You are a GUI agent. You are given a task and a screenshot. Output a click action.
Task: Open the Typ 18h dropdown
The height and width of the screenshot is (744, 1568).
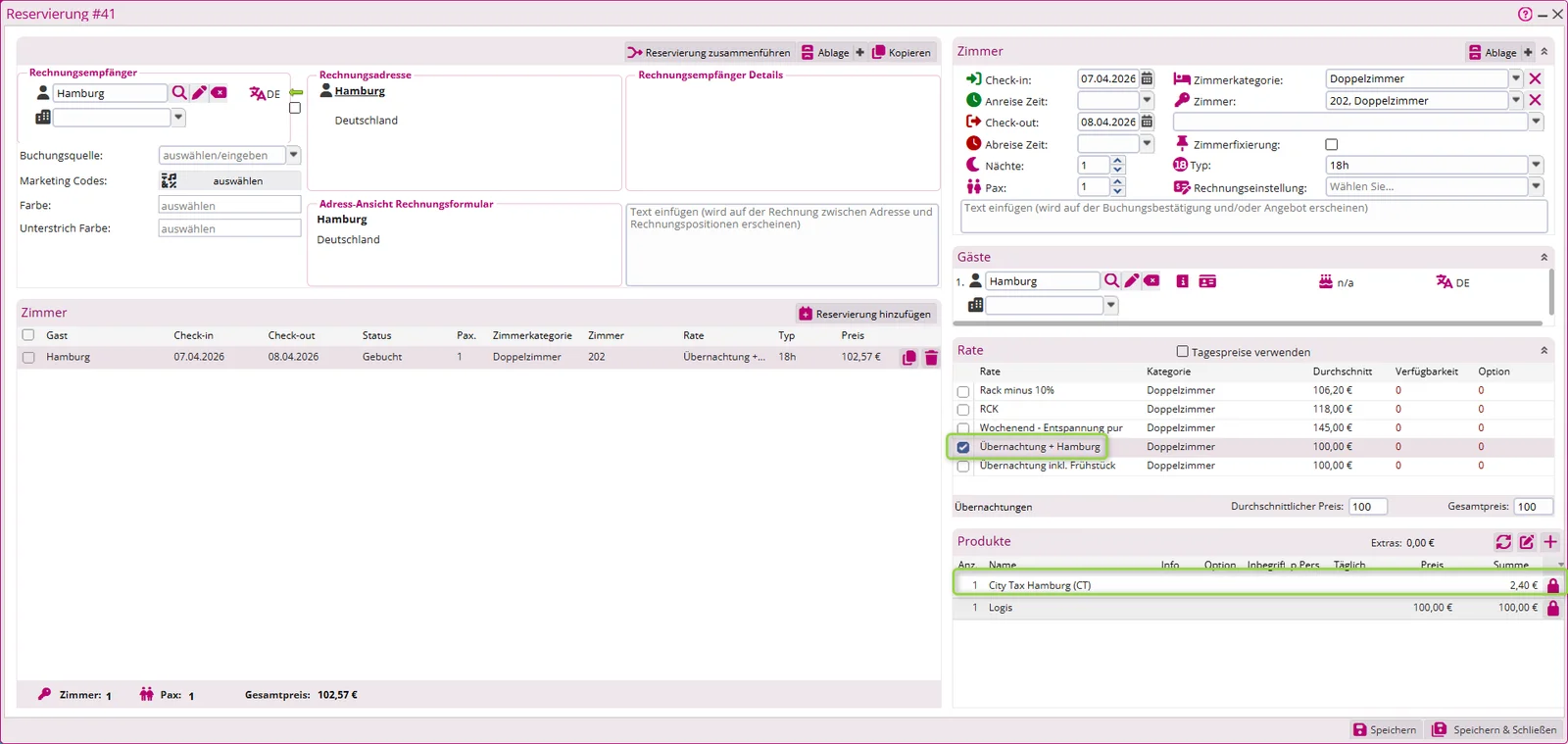tap(1536, 165)
